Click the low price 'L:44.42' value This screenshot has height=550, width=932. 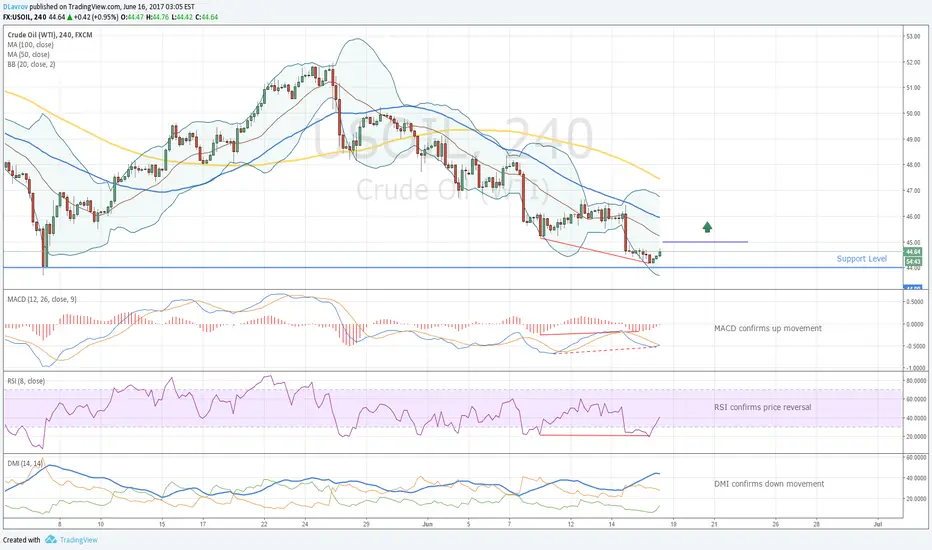pos(181,17)
